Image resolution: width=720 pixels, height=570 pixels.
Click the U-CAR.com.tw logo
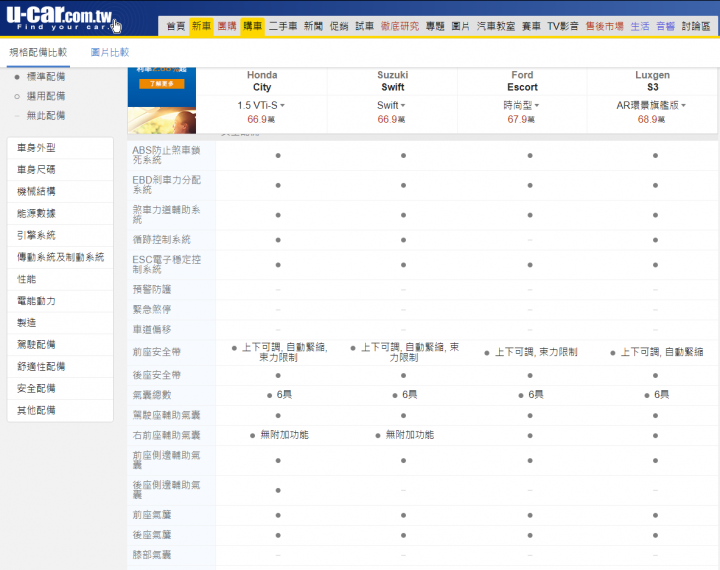60,17
